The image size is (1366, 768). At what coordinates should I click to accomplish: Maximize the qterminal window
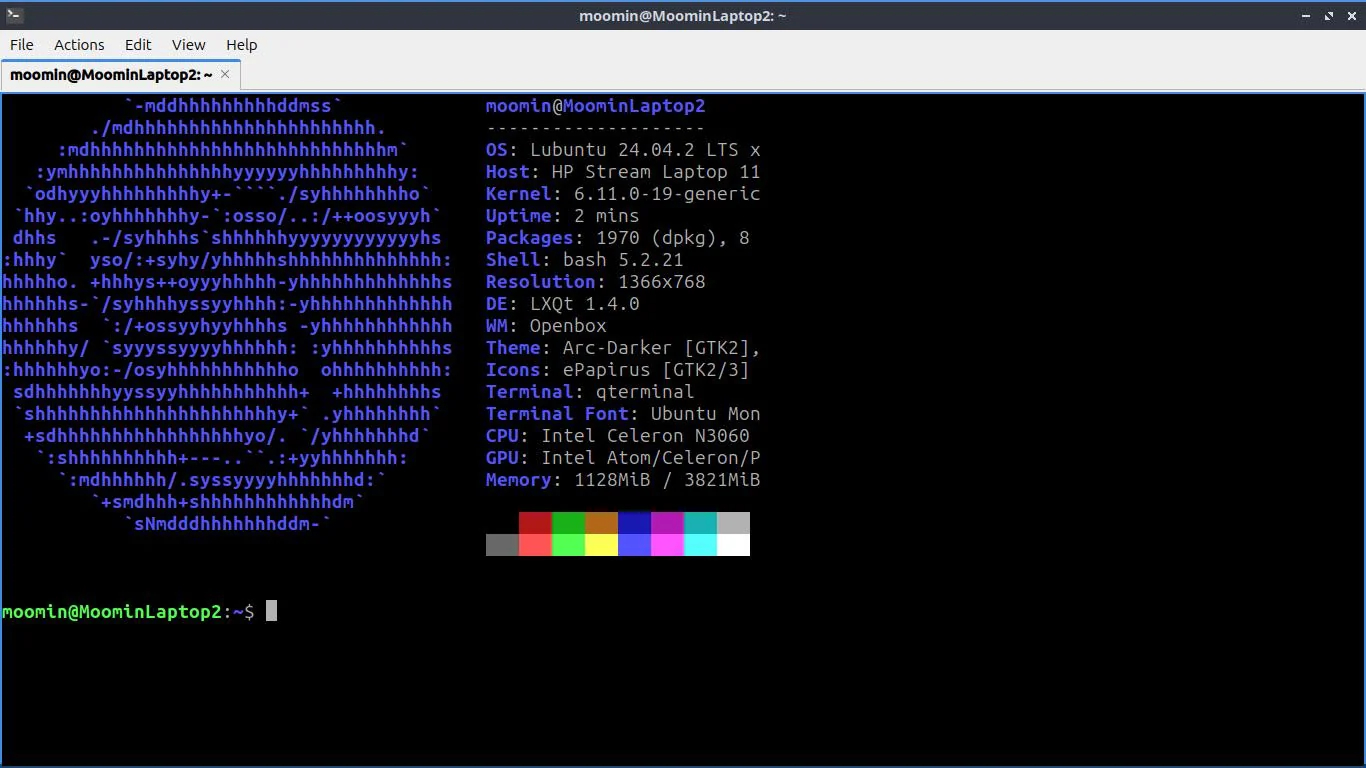pyautogui.click(x=1329, y=16)
